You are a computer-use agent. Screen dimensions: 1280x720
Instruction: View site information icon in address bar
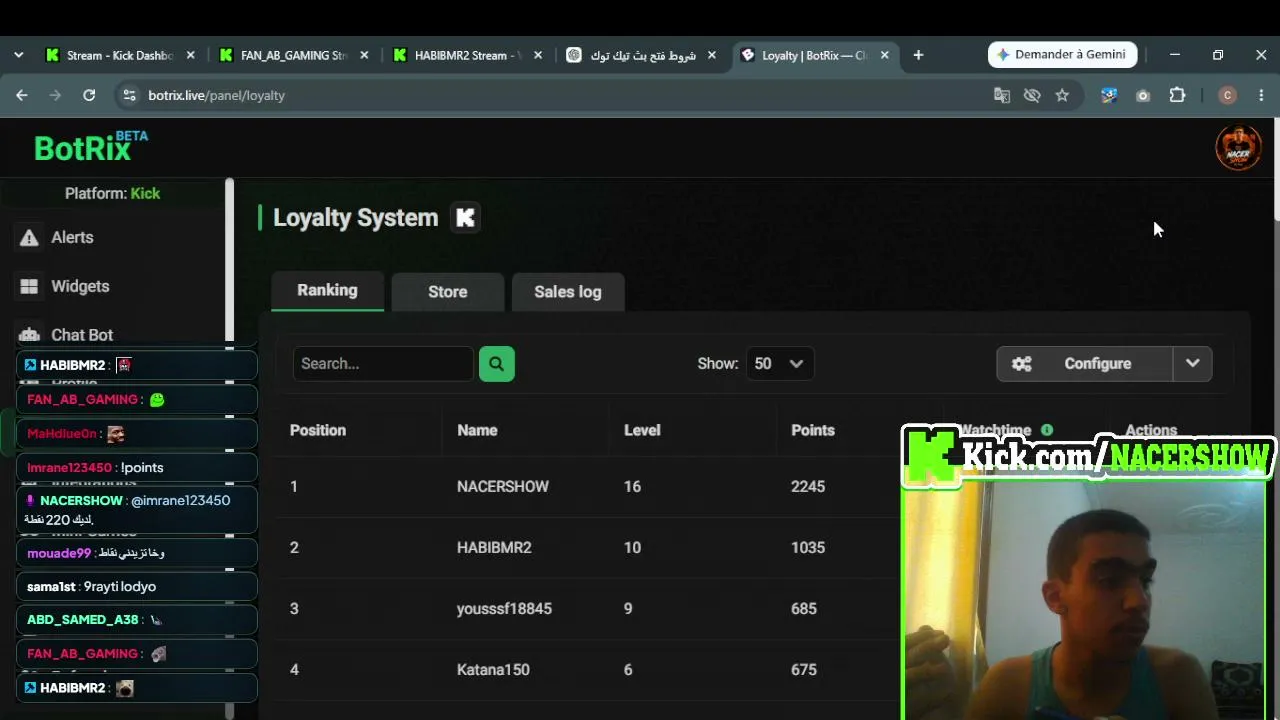tap(128, 95)
